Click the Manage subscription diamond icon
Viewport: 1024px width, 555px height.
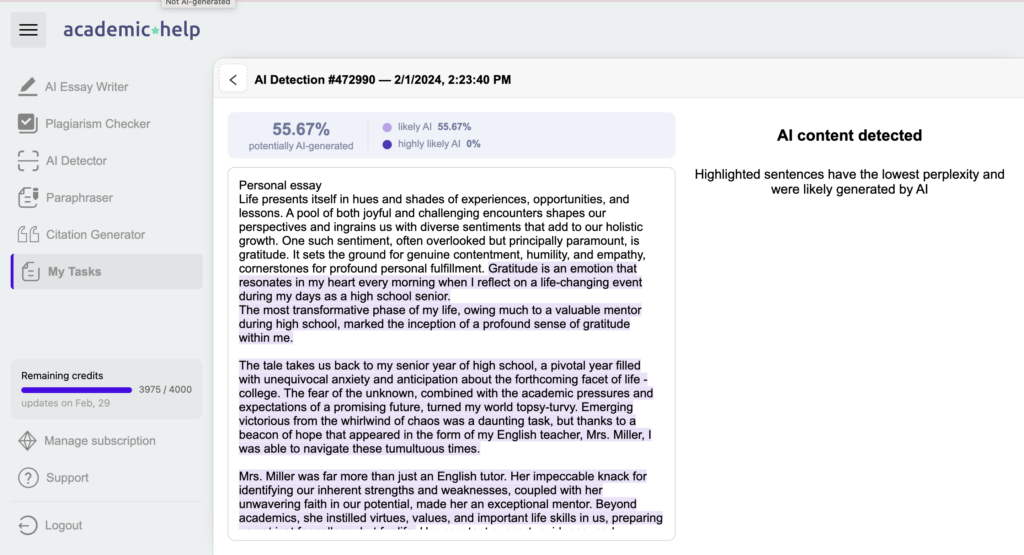pyautogui.click(x=28, y=441)
